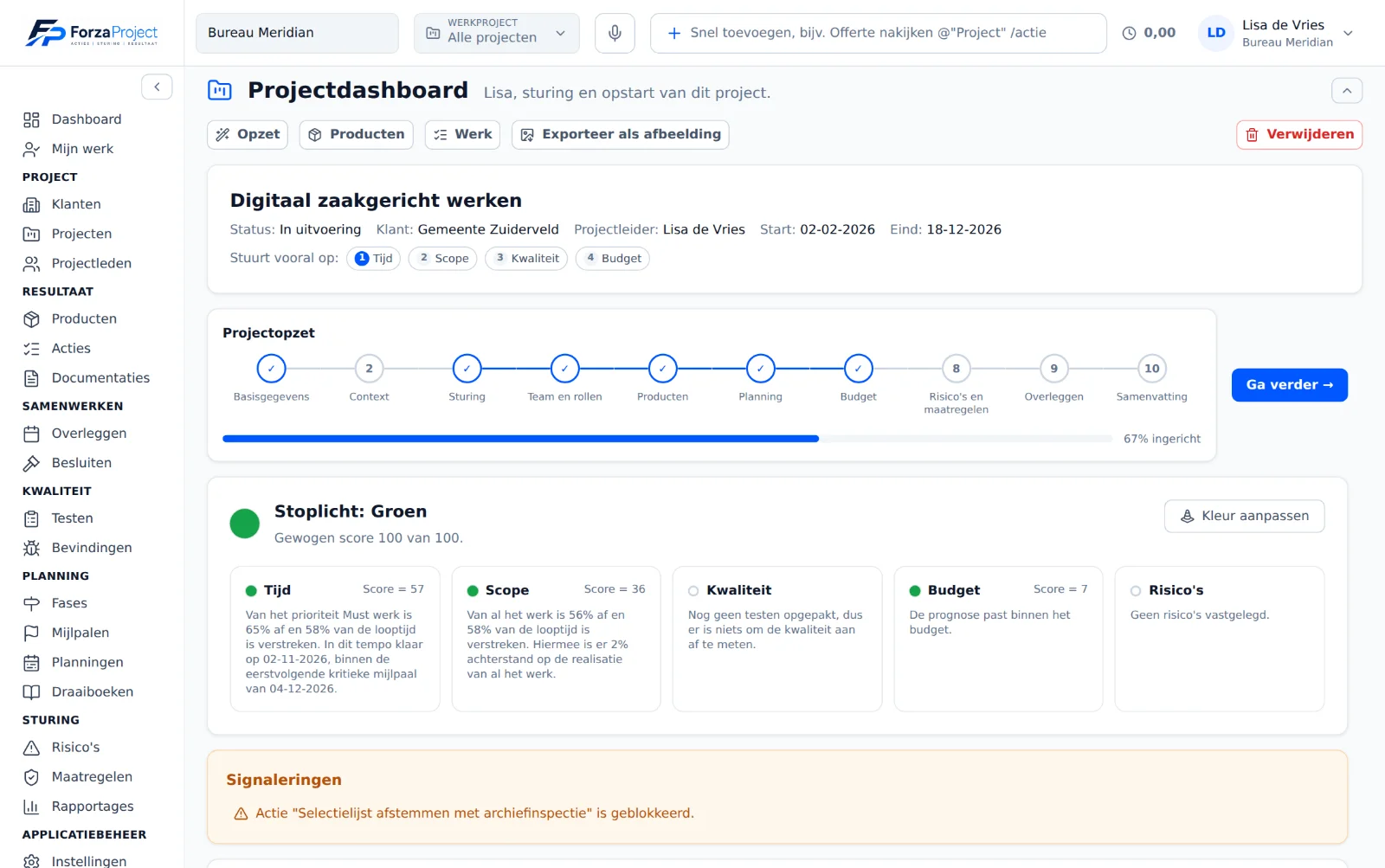Switch to the Producten tab button
The width and height of the screenshot is (1385, 868).
coord(357,134)
